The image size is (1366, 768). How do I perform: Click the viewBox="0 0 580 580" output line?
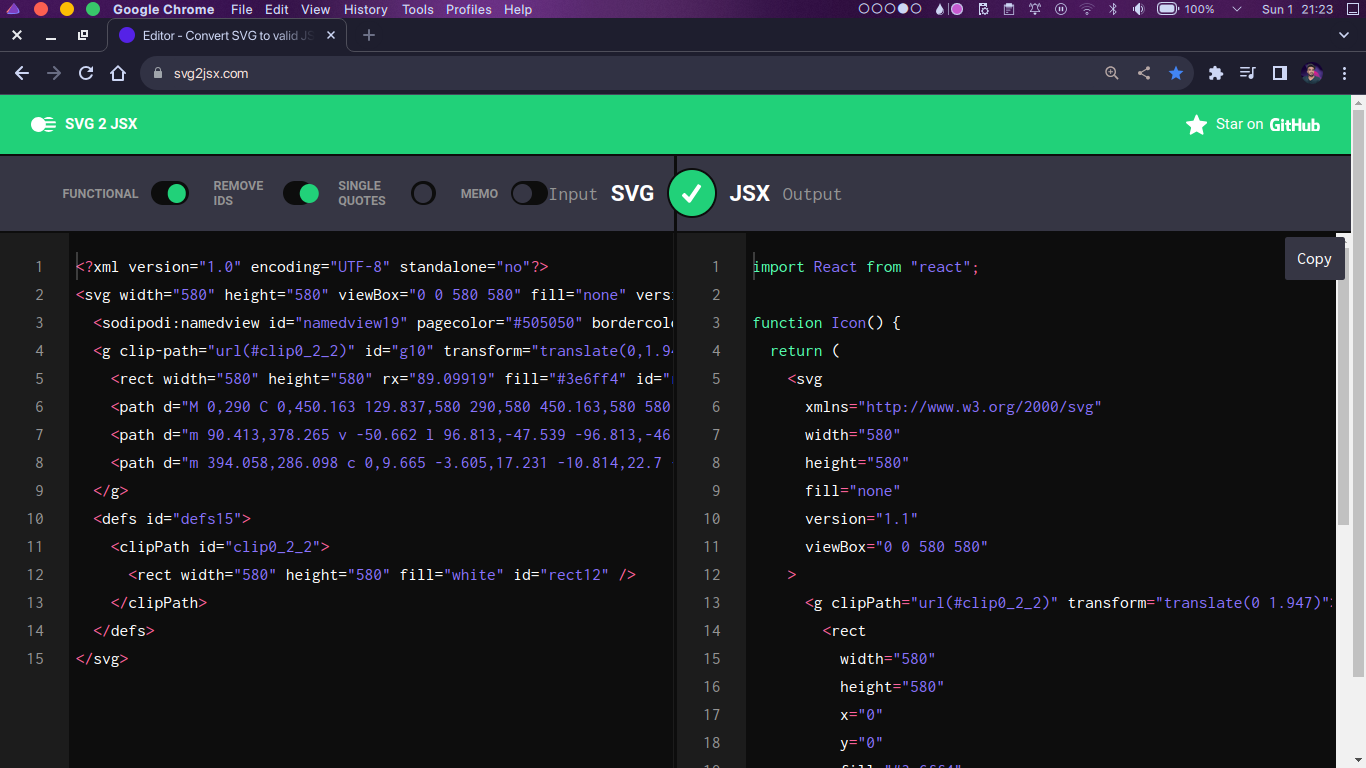(896, 547)
